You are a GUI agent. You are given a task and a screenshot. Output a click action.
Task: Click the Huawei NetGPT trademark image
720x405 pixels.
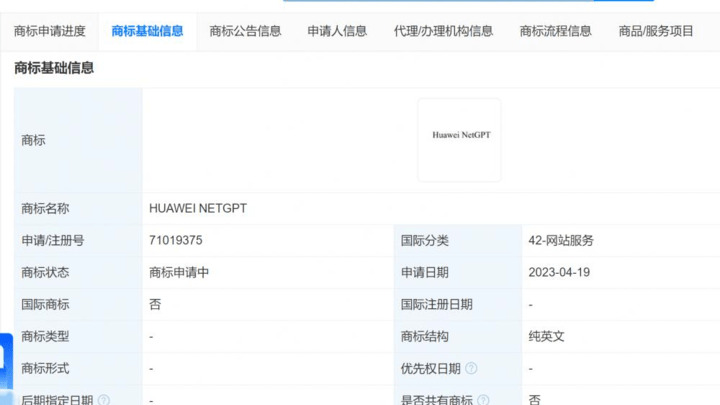coord(459,140)
